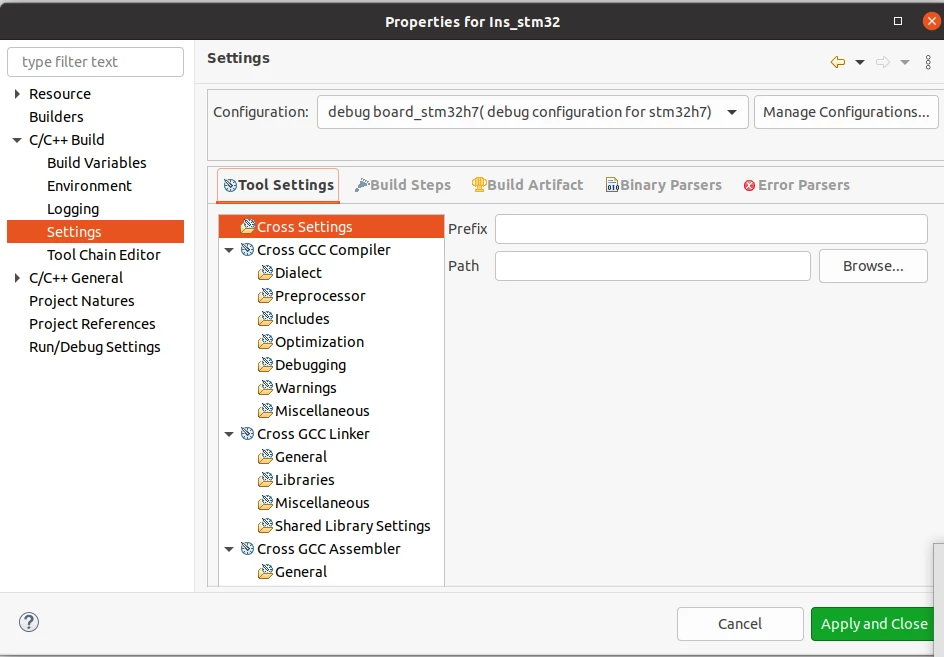Click the Binary Parsers tab icon

pos(612,185)
